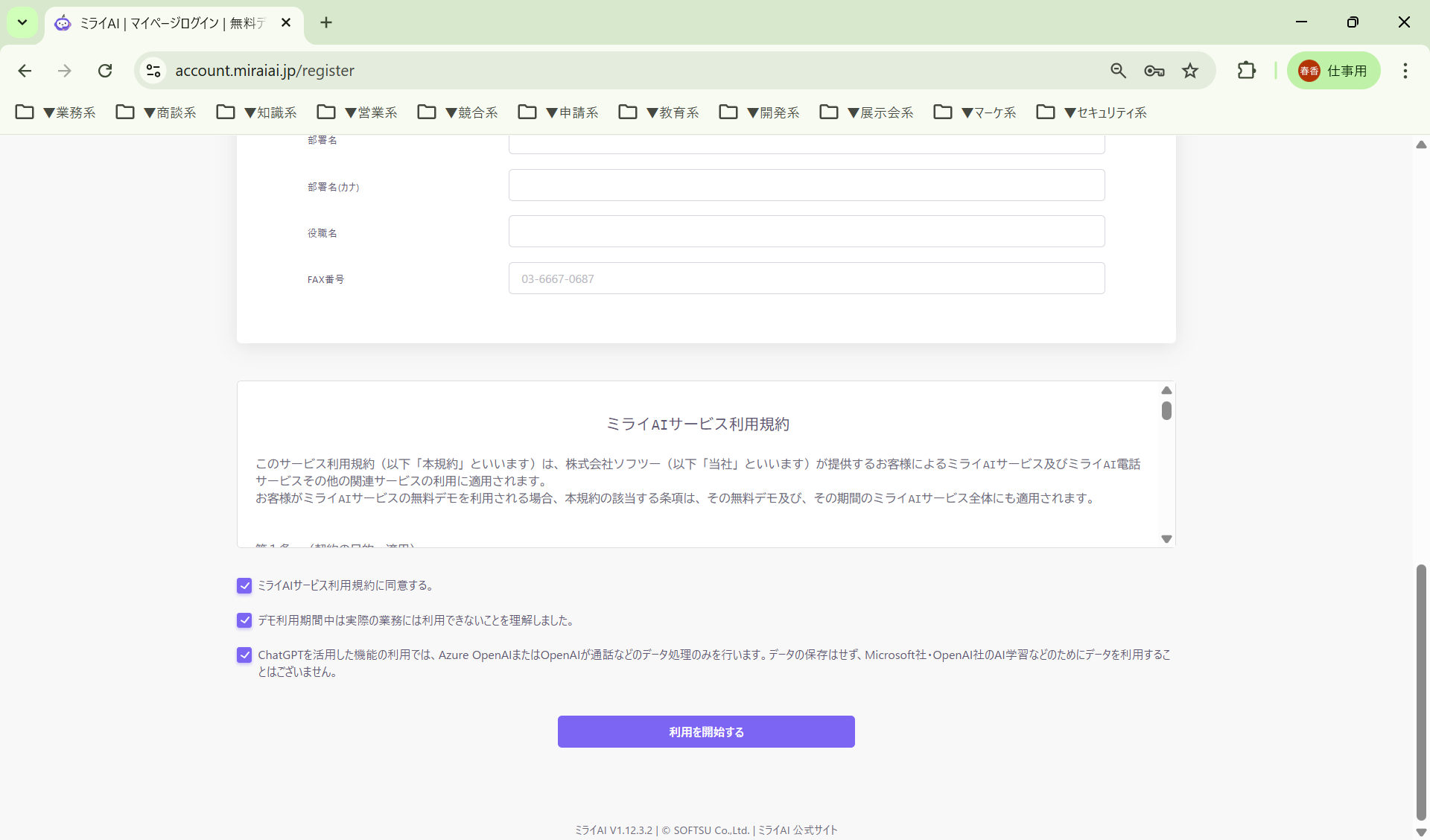Open the zoom magnifier icon

(1118, 71)
